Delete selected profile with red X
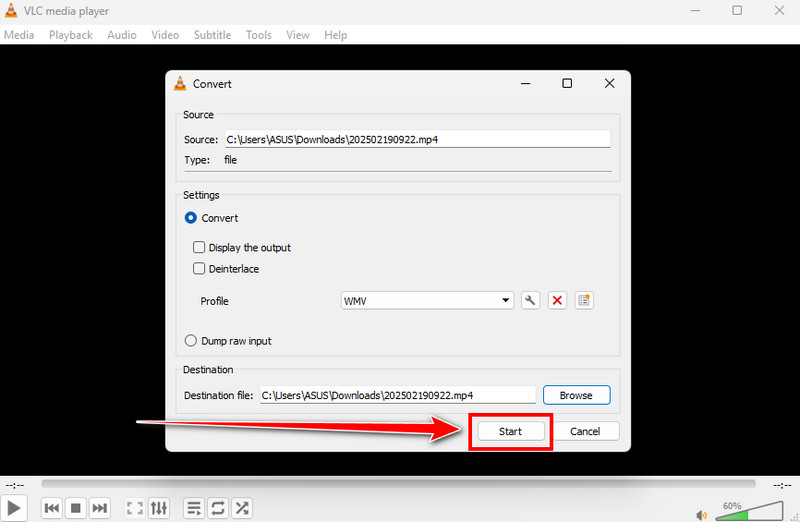The height and width of the screenshot is (522, 800). point(557,300)
